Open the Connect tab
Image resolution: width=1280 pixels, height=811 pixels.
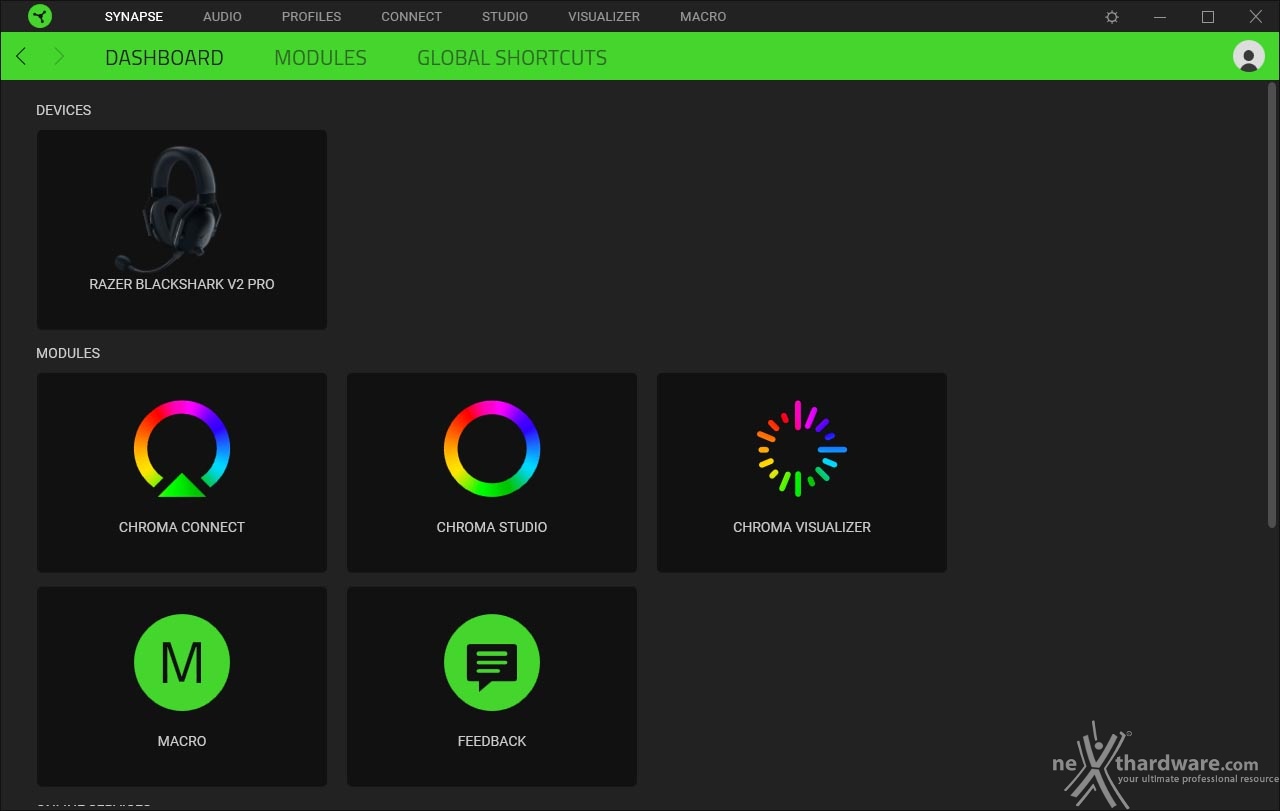[x=411, y=17]
